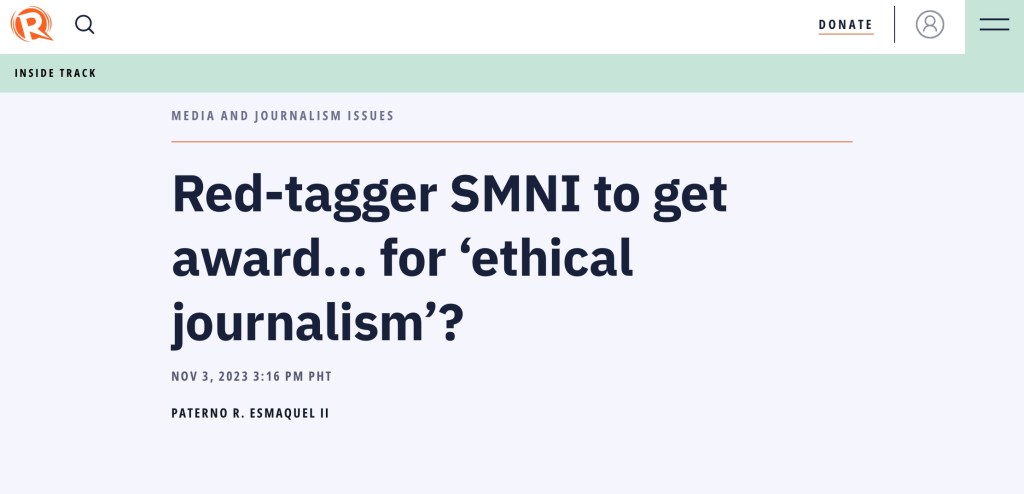Viewport: 1024px width, 494px height.
Task: Open the user account profile icon
Action: (x=930, y=25)
